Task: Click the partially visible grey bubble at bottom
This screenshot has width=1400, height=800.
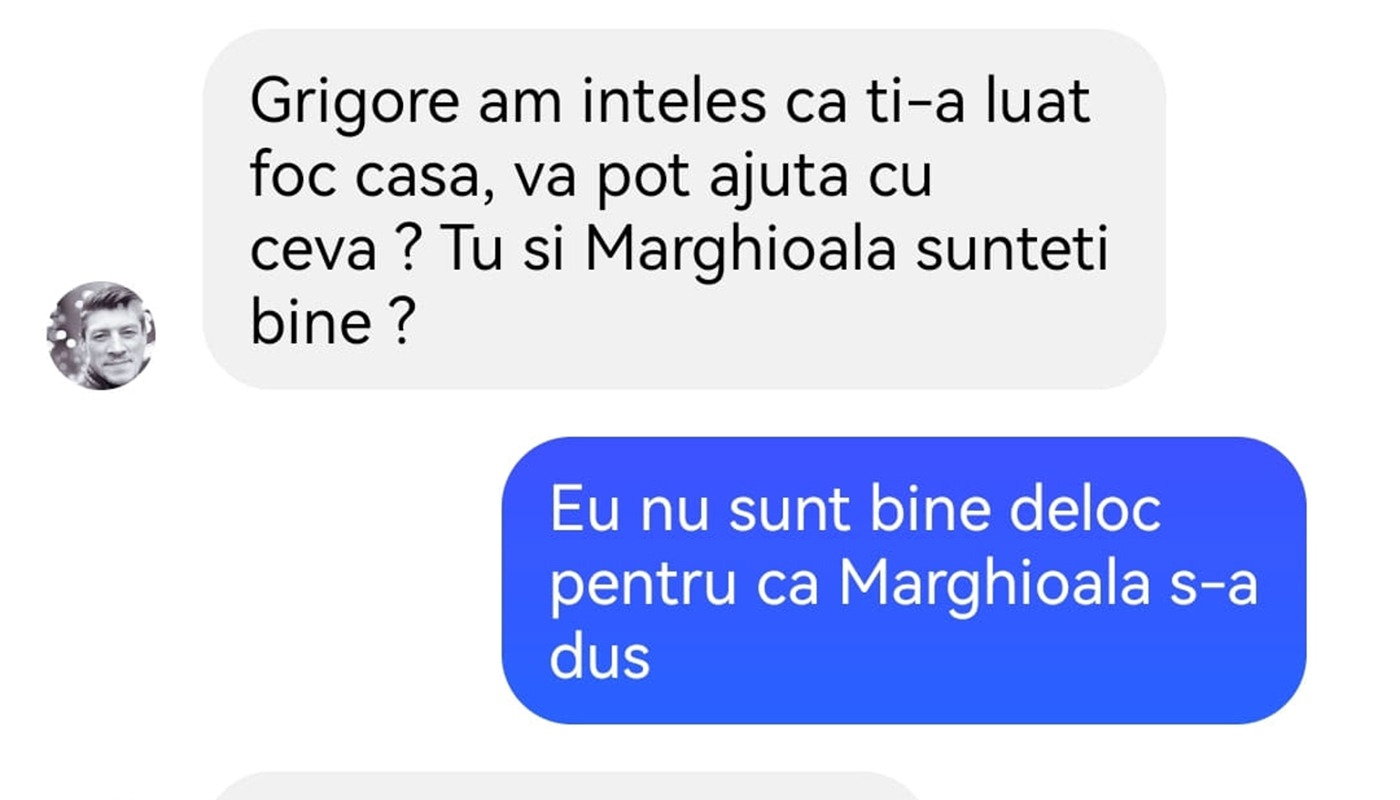Action: 565,786
